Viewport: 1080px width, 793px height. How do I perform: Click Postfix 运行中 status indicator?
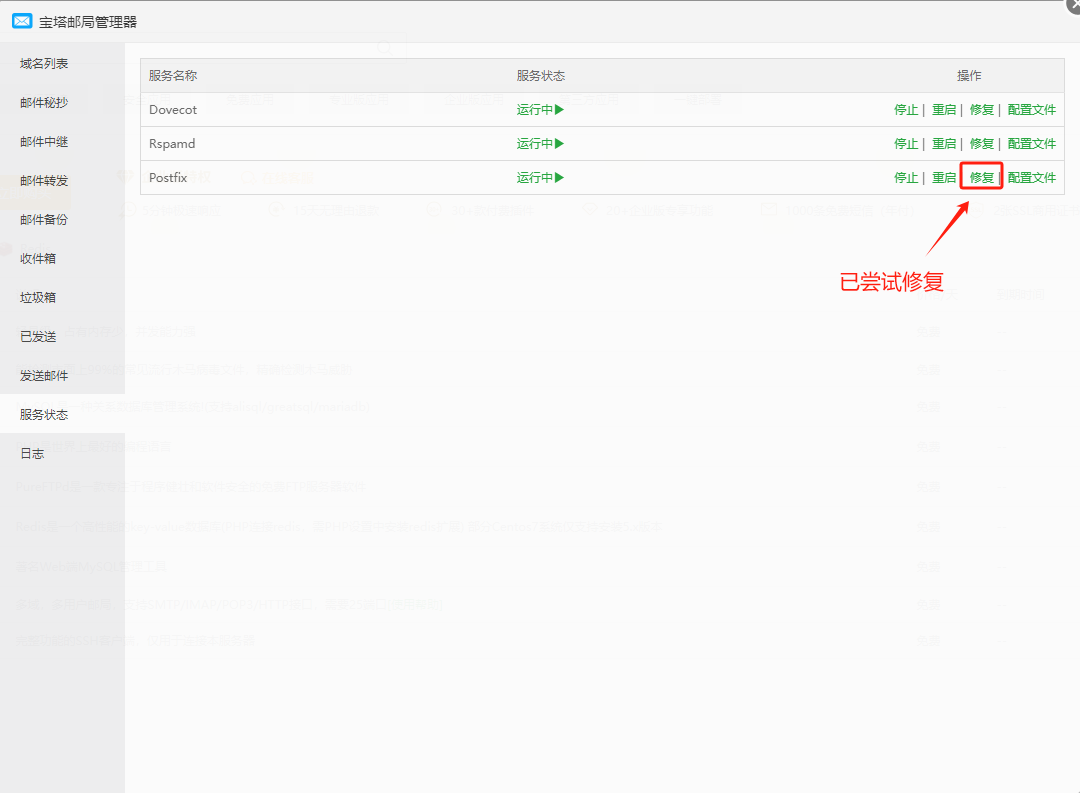(x=540, y=178)
